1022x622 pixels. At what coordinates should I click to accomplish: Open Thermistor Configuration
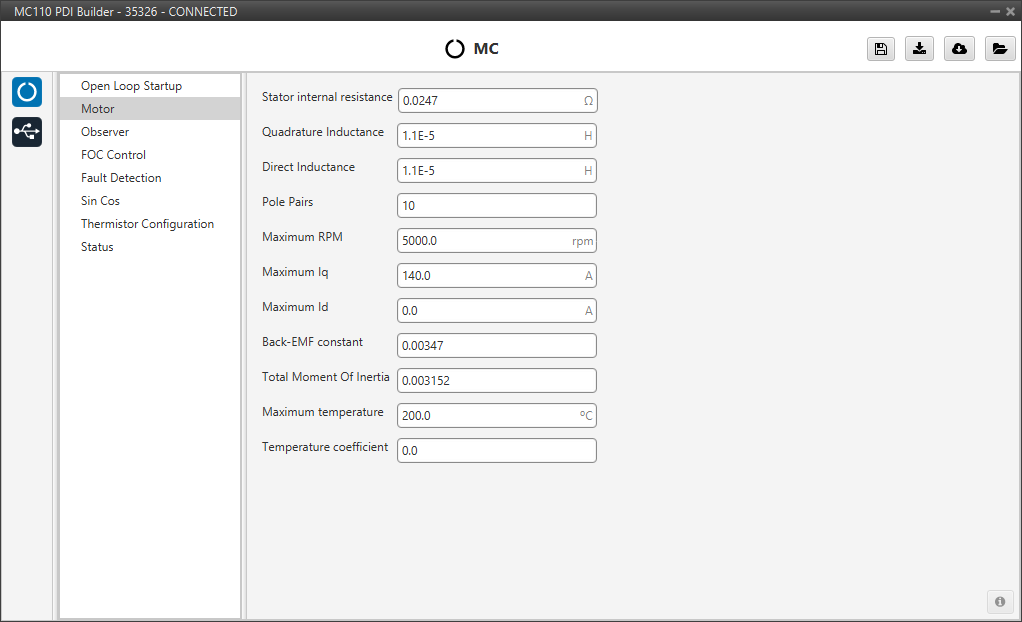pyautogui.click(x=147, y=224)
